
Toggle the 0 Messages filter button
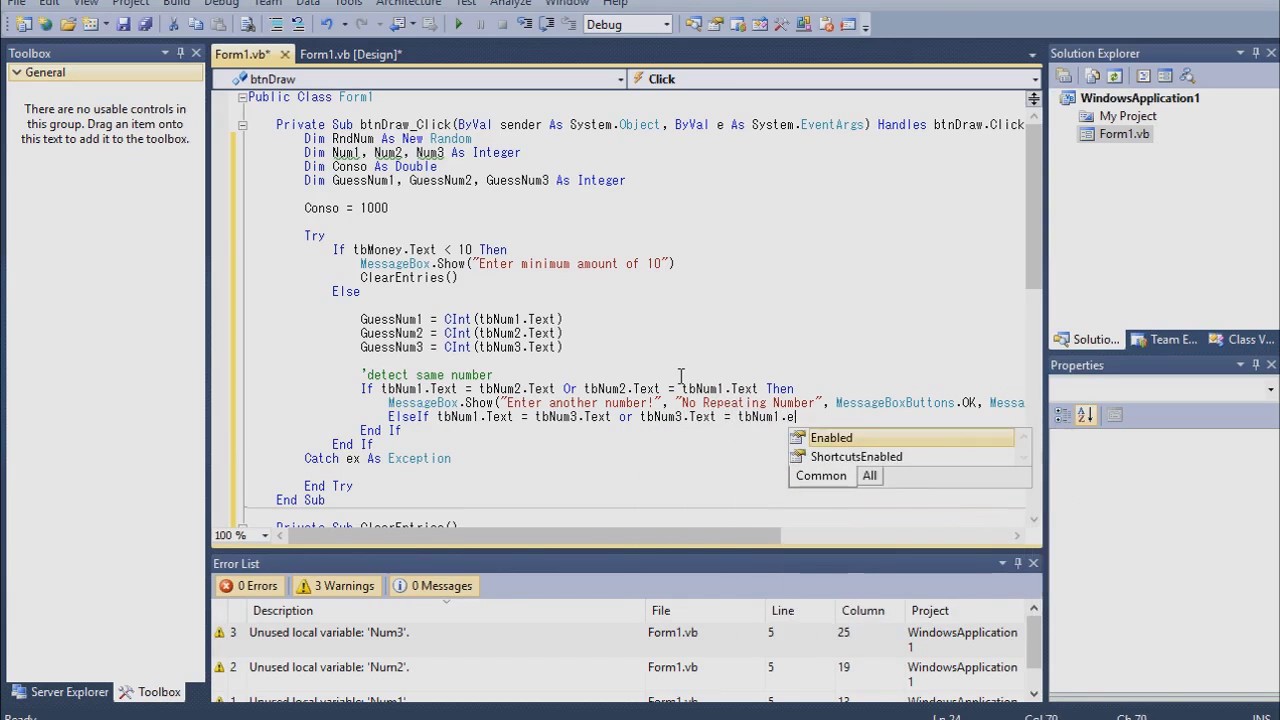(x=434, y=586)
